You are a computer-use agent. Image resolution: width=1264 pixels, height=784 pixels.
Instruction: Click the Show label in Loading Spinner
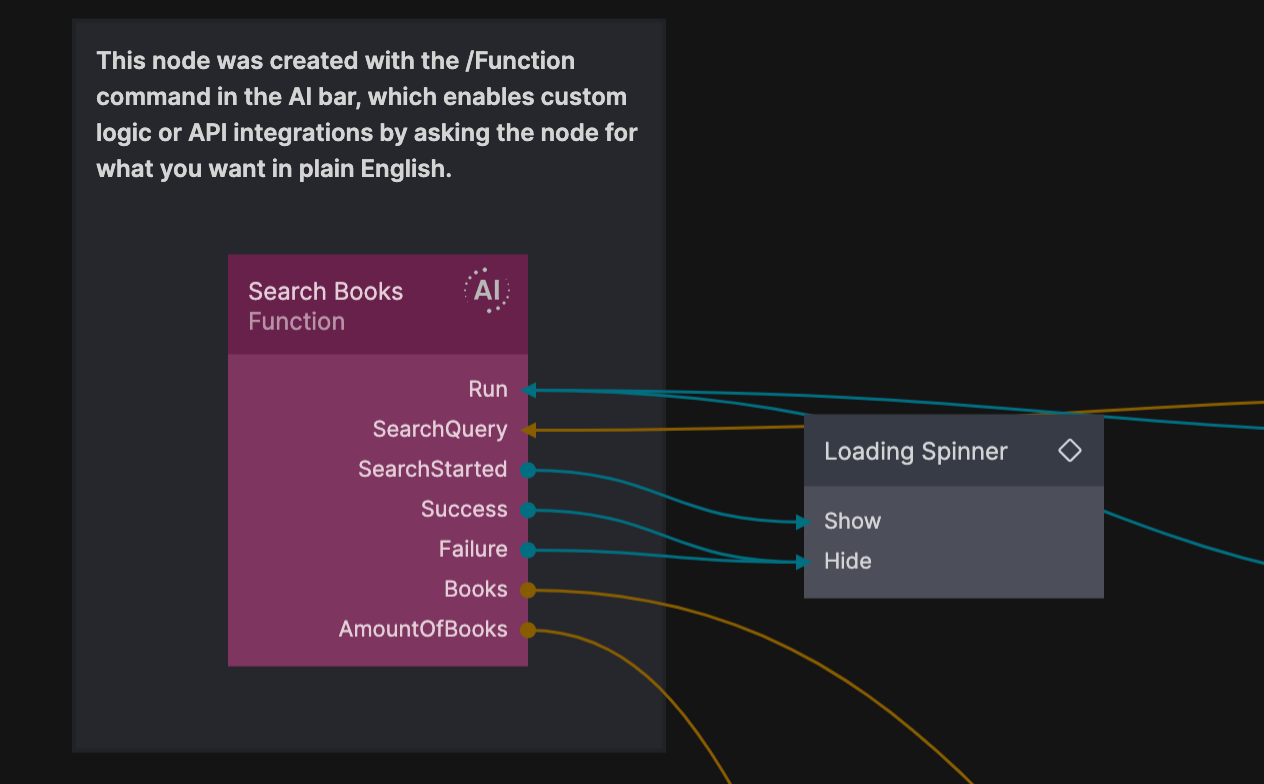click(x=852, y=521)
